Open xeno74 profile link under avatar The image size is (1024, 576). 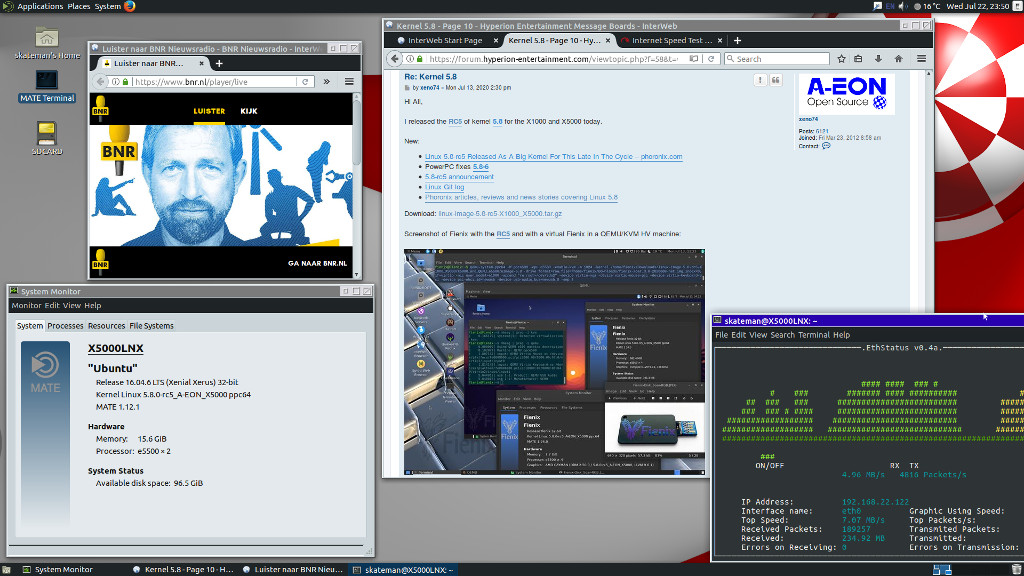(x=808, y=119)
